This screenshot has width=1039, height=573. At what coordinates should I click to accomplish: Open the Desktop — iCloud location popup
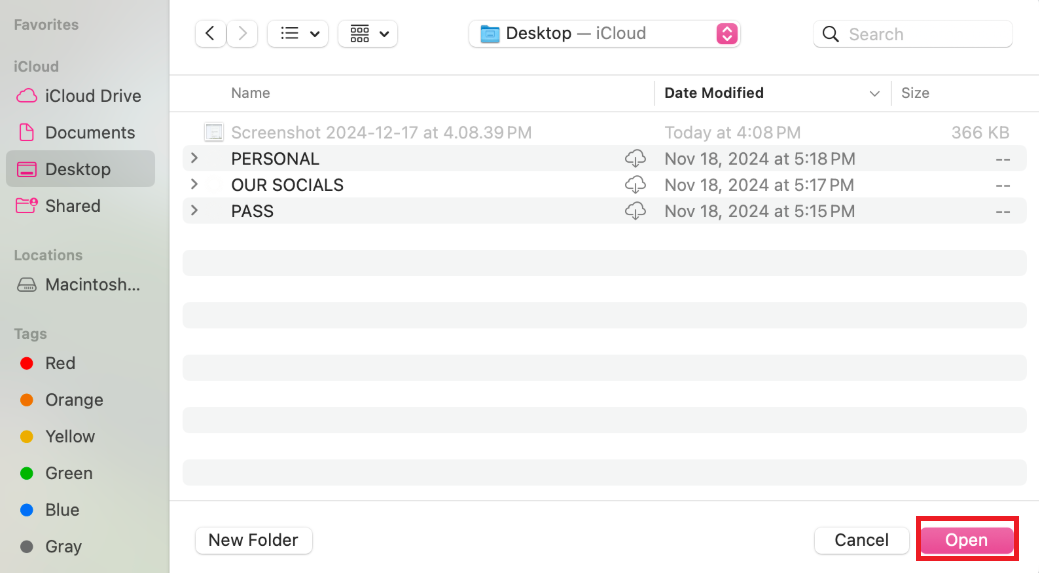pyautogui.click(x=604, y=34)
